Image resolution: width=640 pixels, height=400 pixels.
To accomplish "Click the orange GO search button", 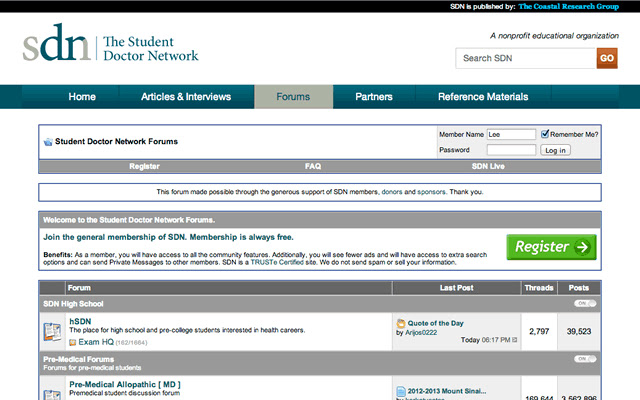I will pos(607,58).
